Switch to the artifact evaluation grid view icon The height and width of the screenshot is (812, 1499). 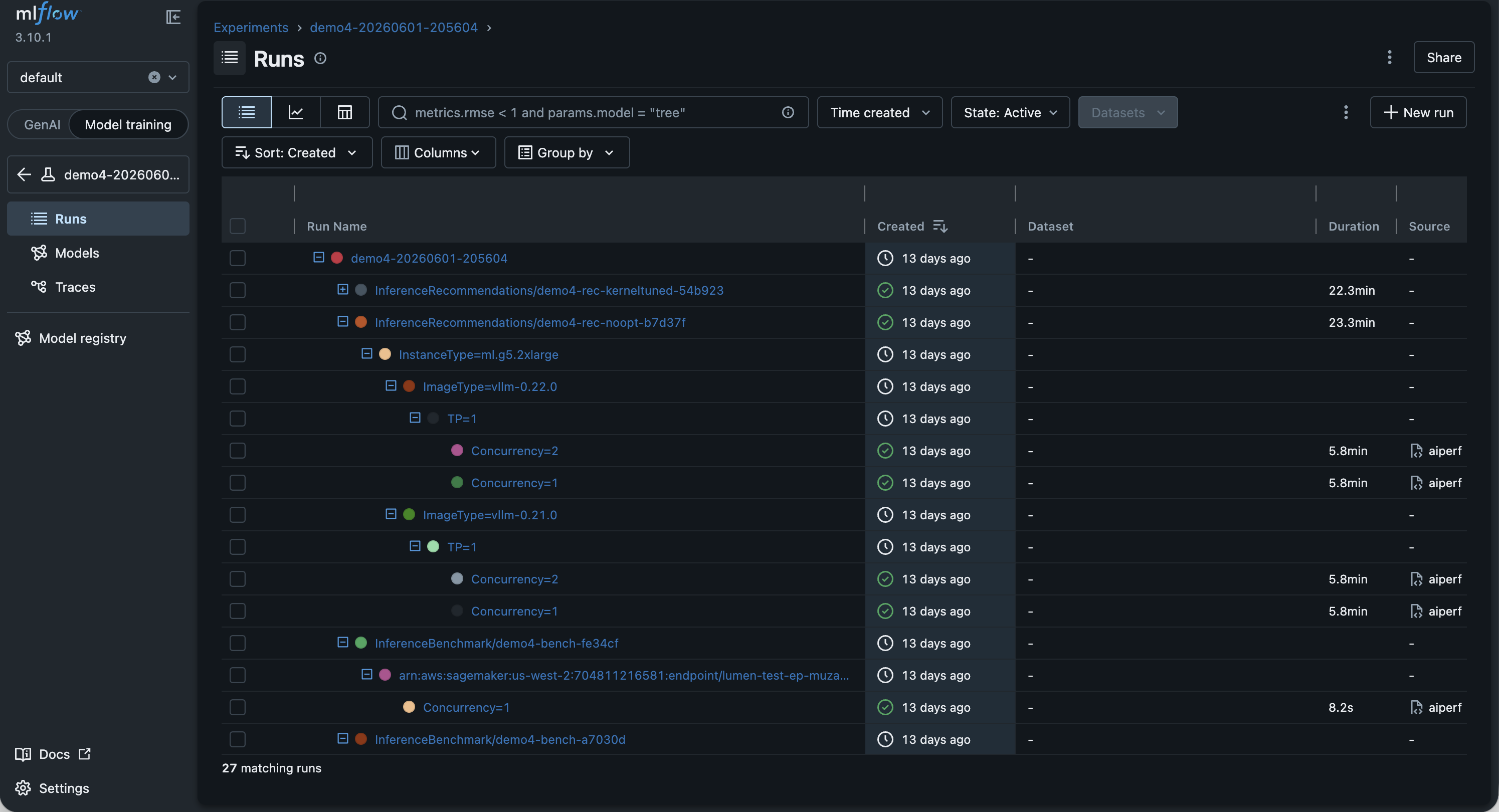pyautogui.click(x=344, y=112)
